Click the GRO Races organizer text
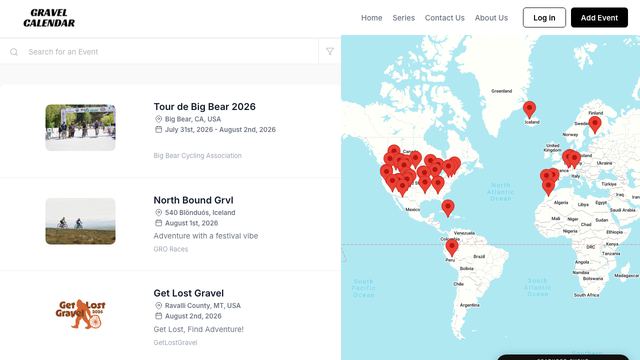The image size is (640, 360). click(171, 249)
